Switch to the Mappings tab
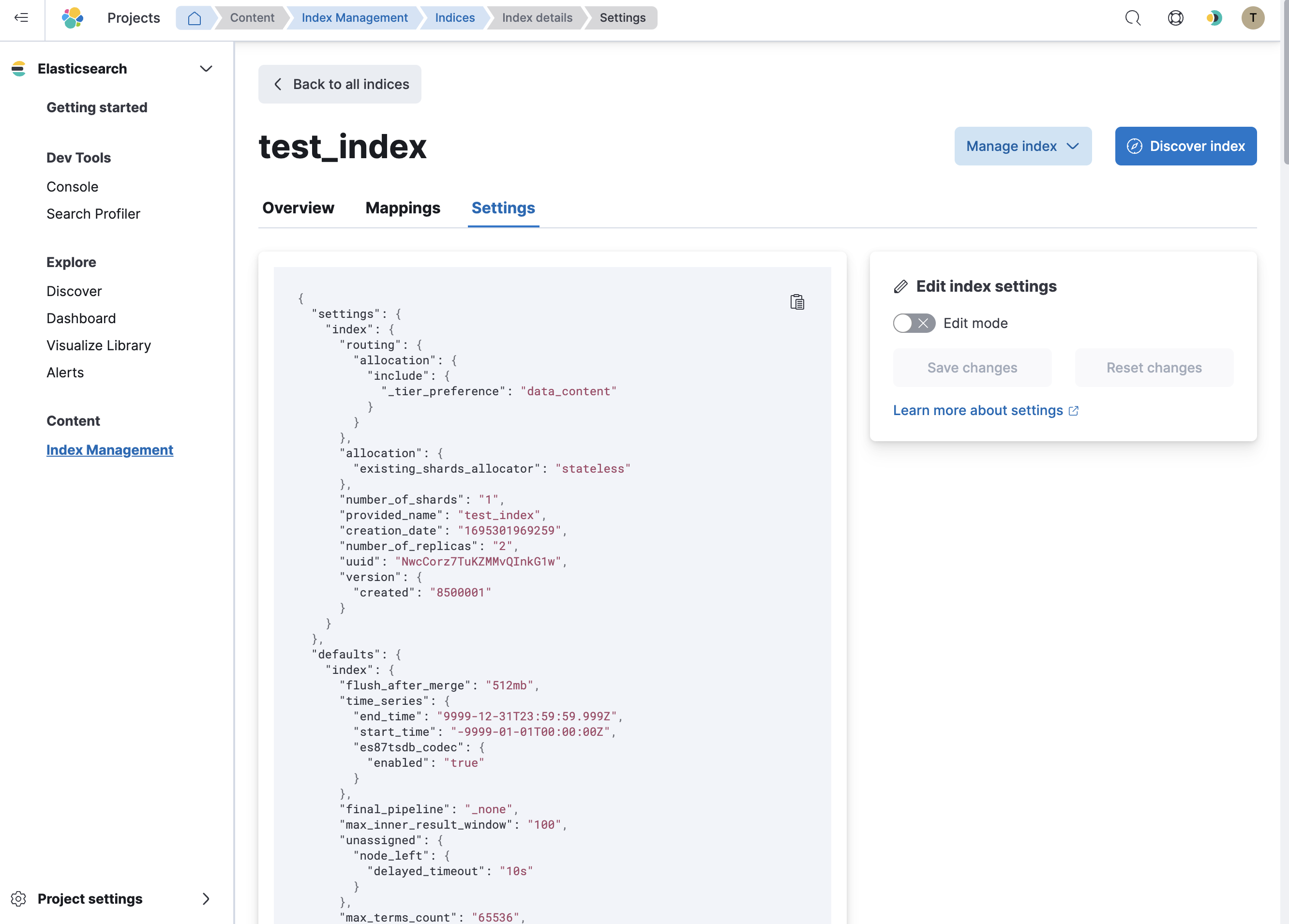 click(403, 208)
